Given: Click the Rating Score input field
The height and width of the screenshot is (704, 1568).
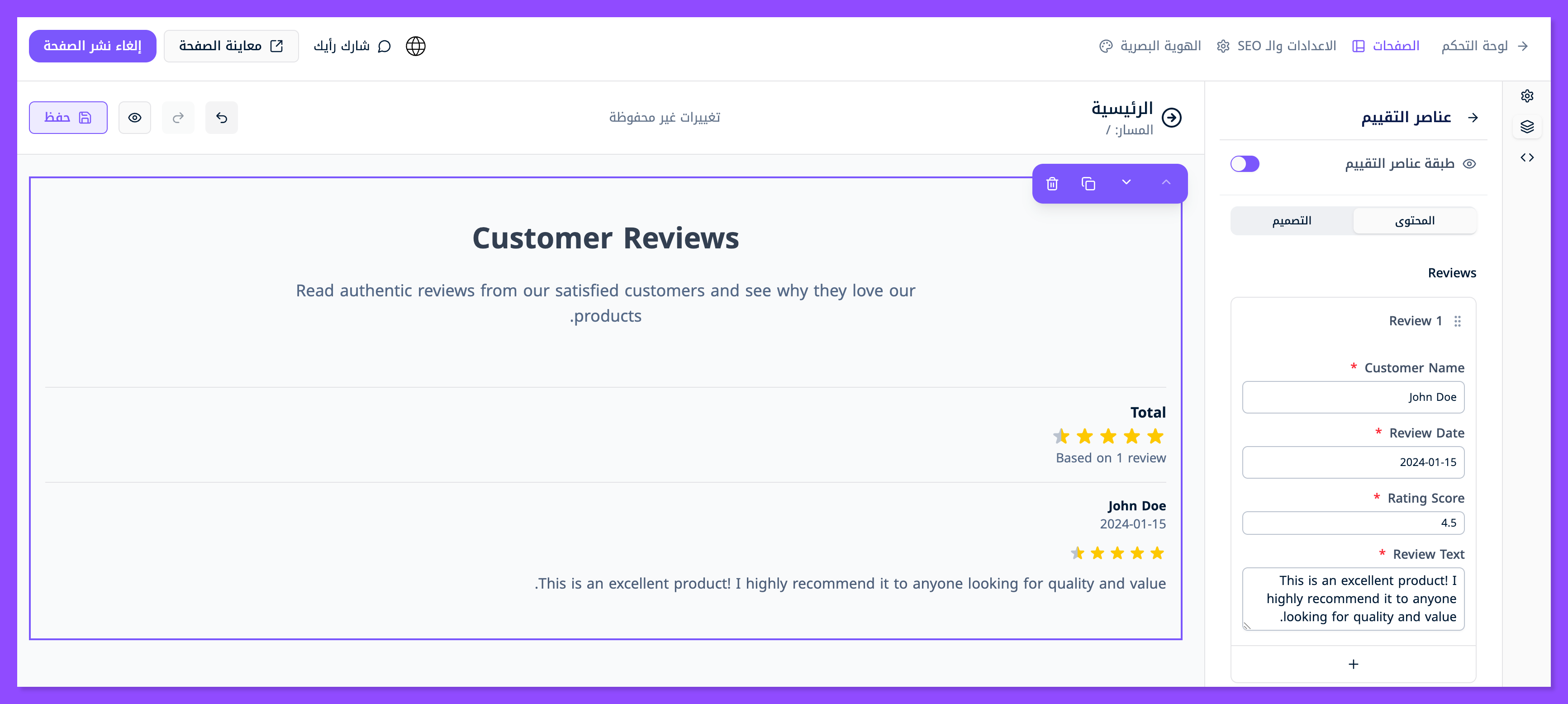Looking at the screenshot, I should (x=1353, y=523).
